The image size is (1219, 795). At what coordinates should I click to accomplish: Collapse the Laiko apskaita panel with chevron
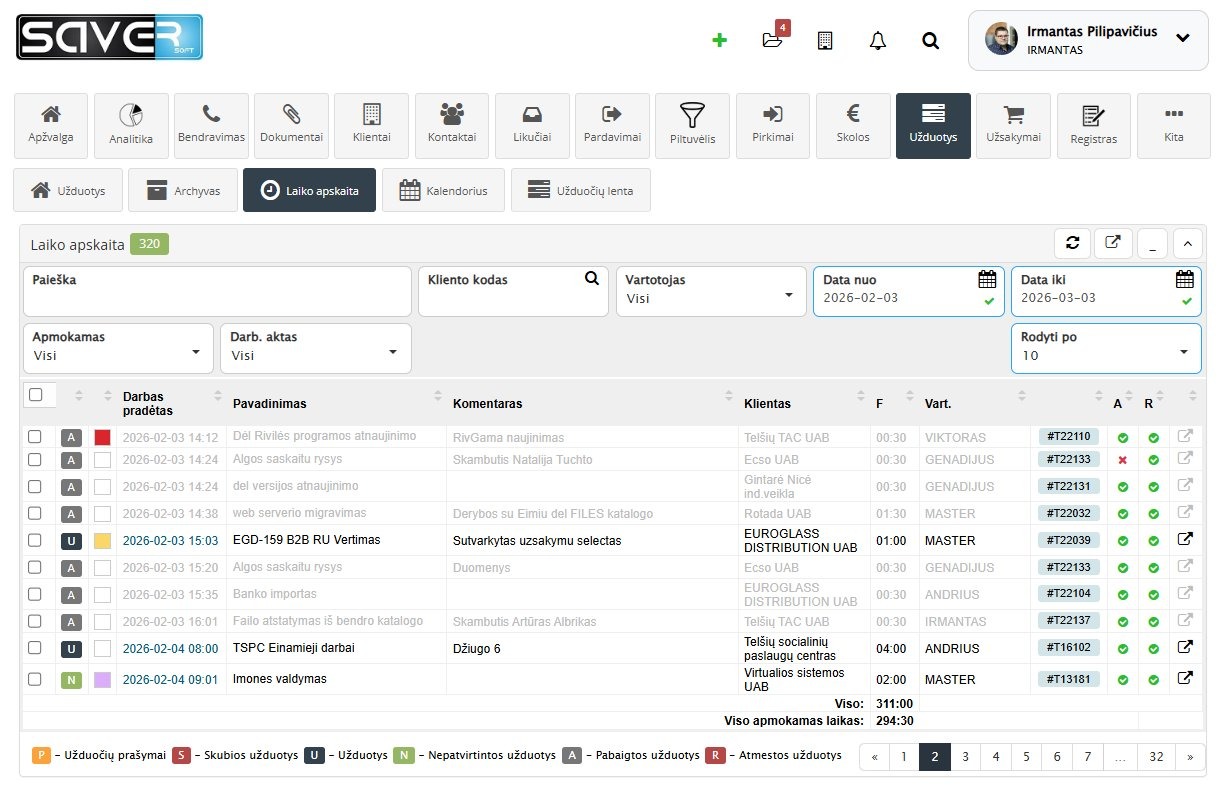pyautogui.click(x=1187, y=242)
